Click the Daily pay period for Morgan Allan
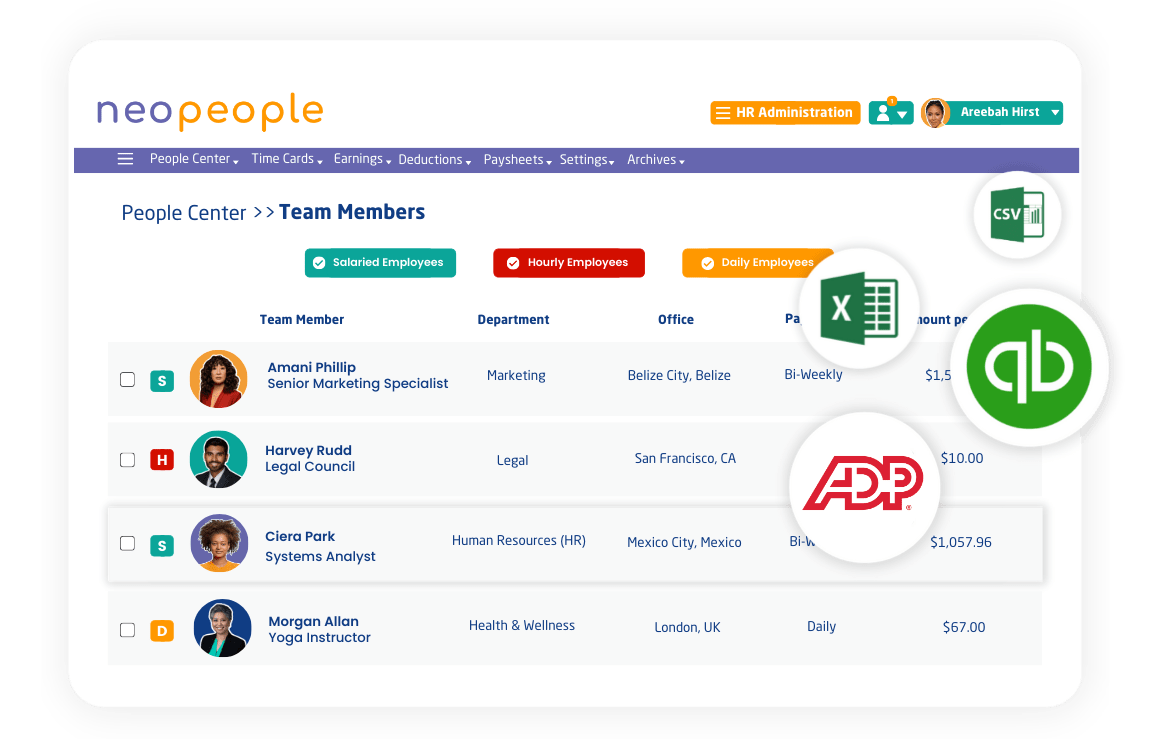Viewport: 1151px width, 739px height. pos(821,627)
